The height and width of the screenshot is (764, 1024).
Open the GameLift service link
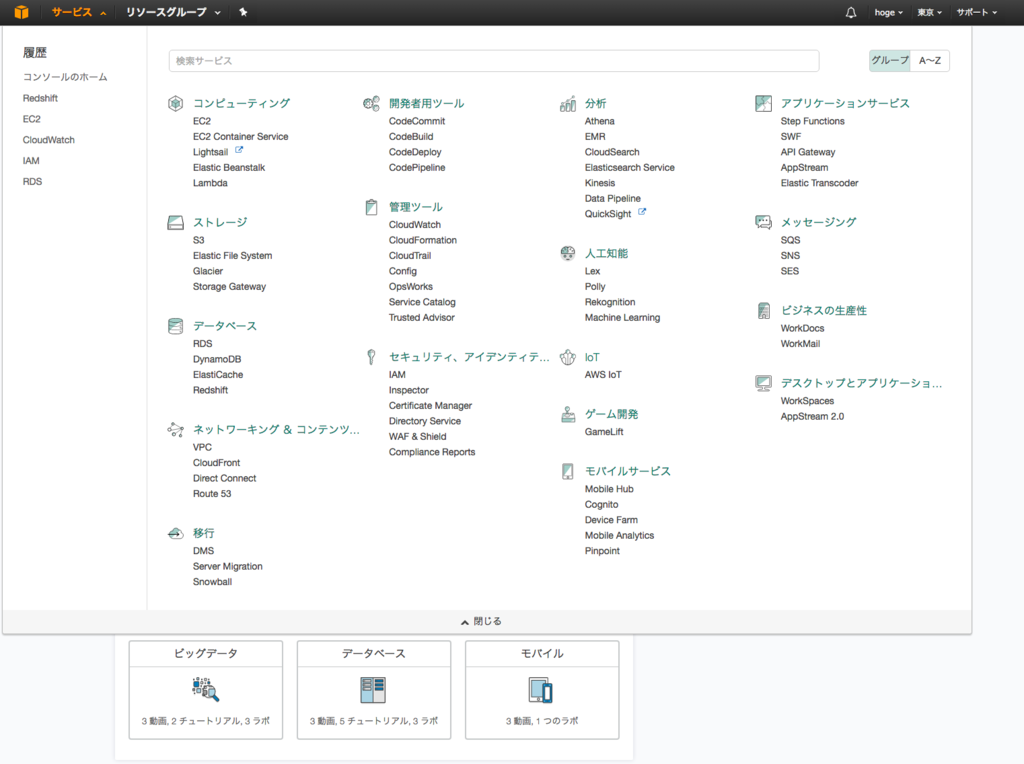(604, 432)
